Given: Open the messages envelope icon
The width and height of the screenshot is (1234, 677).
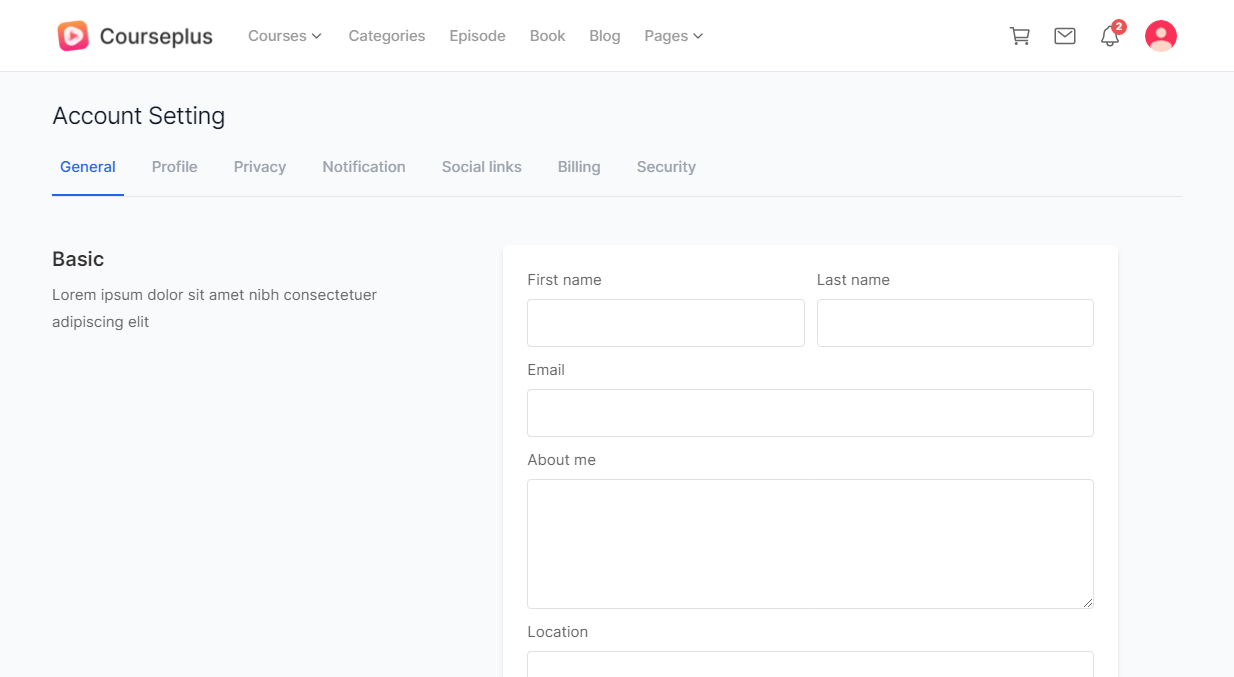Looking at the screenshot, I should (x=1065, y=36).
